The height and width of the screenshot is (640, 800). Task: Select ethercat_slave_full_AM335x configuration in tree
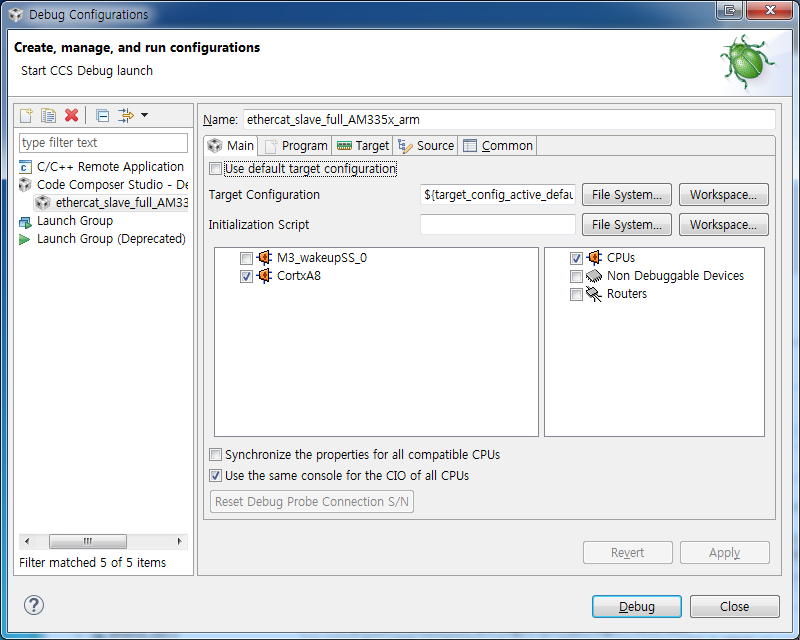click(122, 203)
